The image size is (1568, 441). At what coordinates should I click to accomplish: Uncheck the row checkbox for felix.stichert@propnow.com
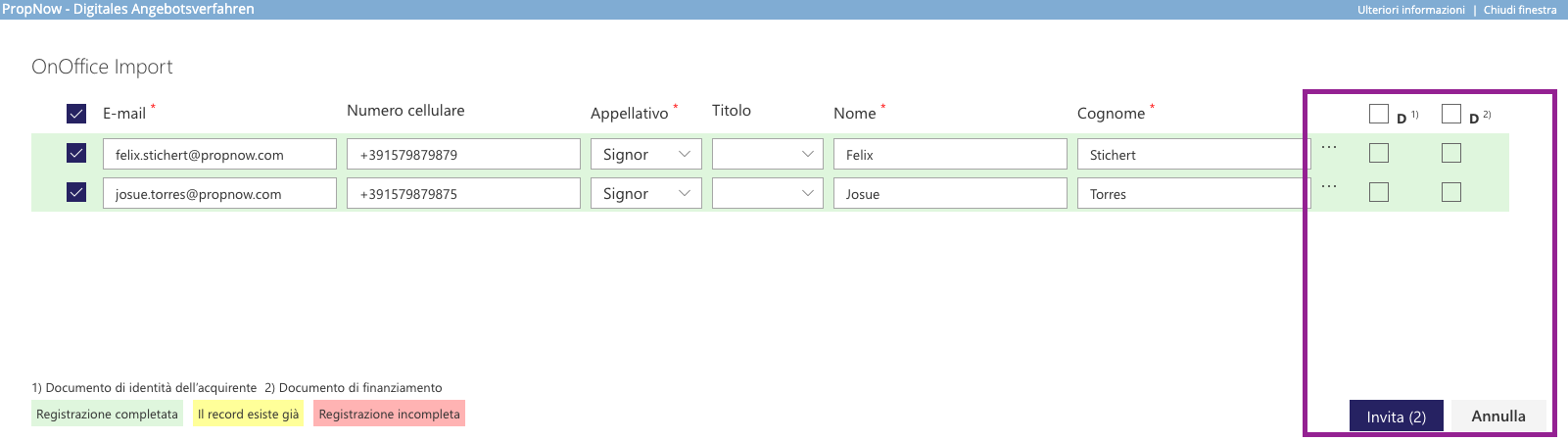coord(76,153)
